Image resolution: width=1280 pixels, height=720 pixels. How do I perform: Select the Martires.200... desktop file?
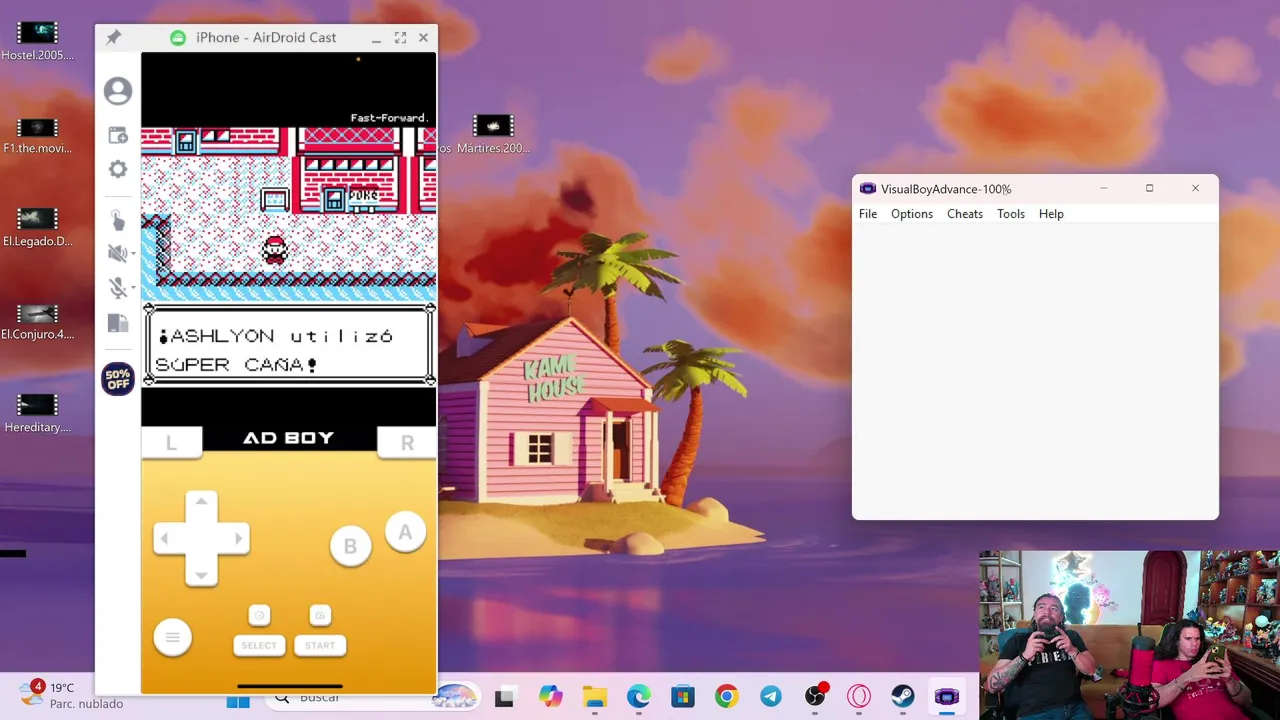click(493, 135)
